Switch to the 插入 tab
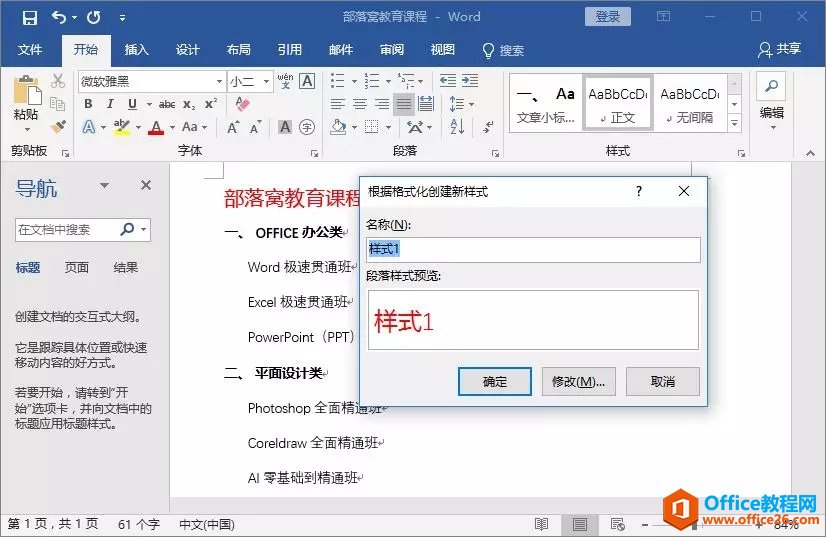 click(x=136, y=50)
